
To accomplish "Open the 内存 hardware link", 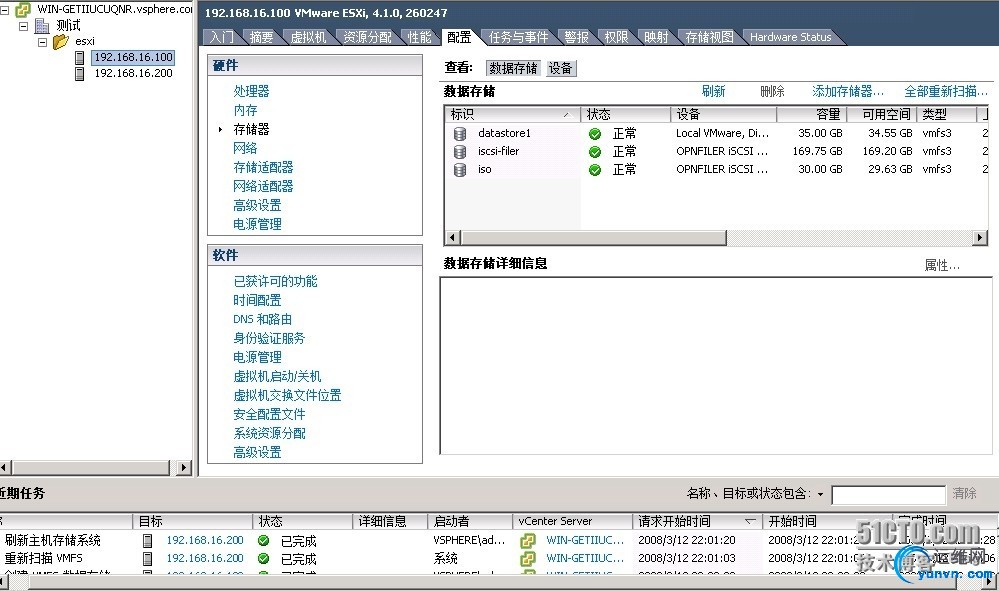I will coord(245,110).
